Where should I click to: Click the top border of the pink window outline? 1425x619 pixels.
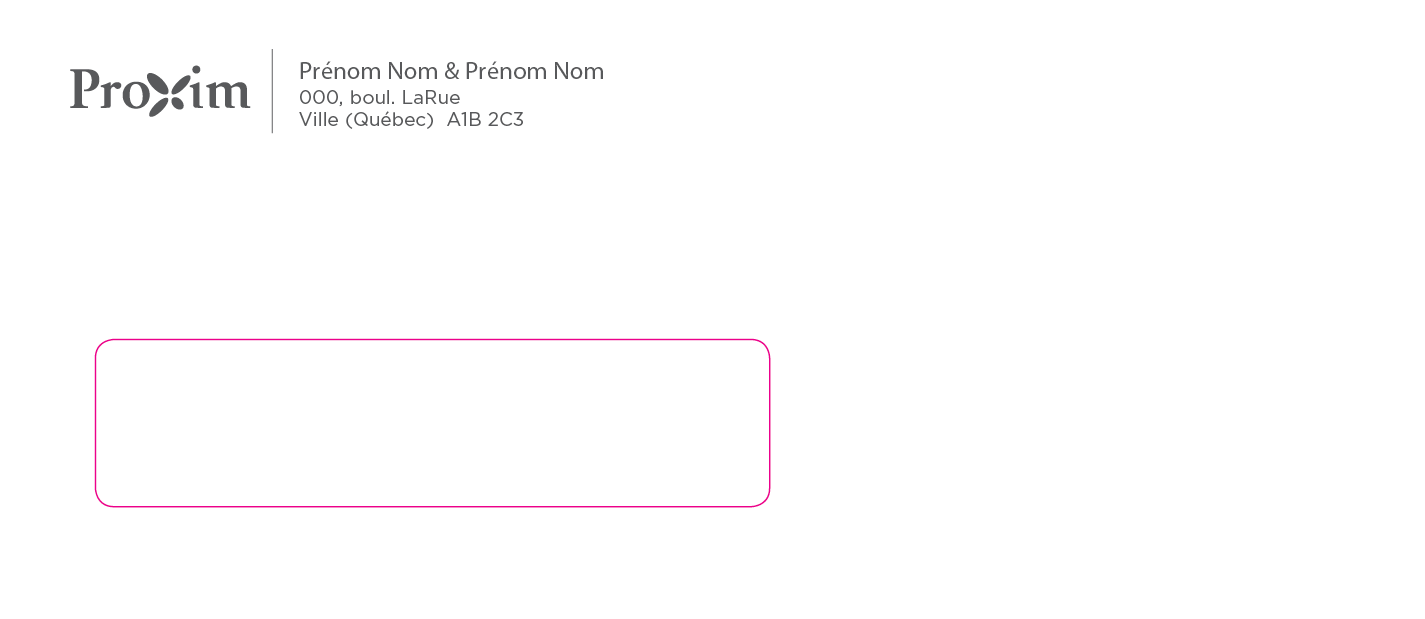(x=432, y=340)
